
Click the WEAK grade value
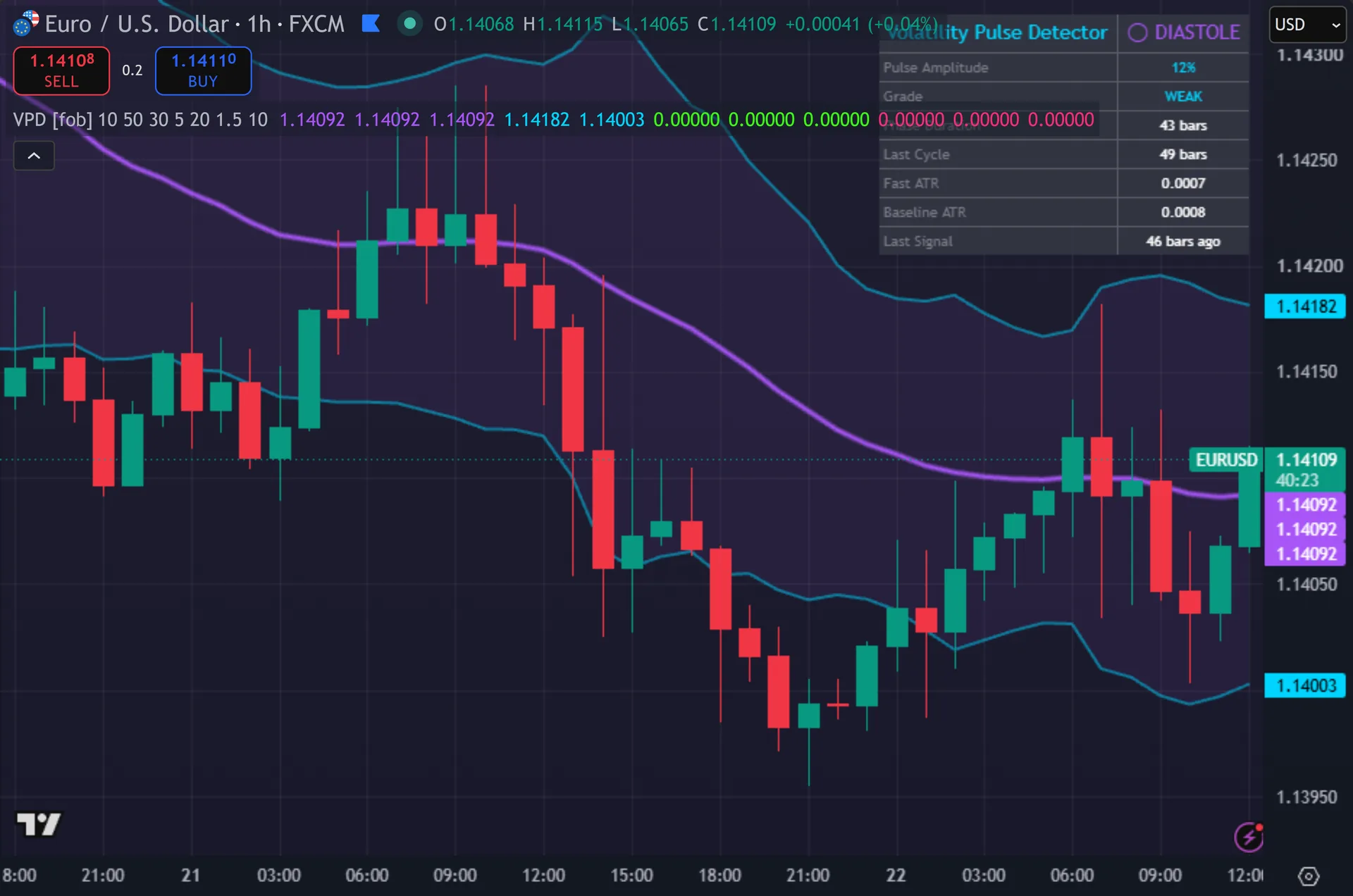tap(1183, 97)
